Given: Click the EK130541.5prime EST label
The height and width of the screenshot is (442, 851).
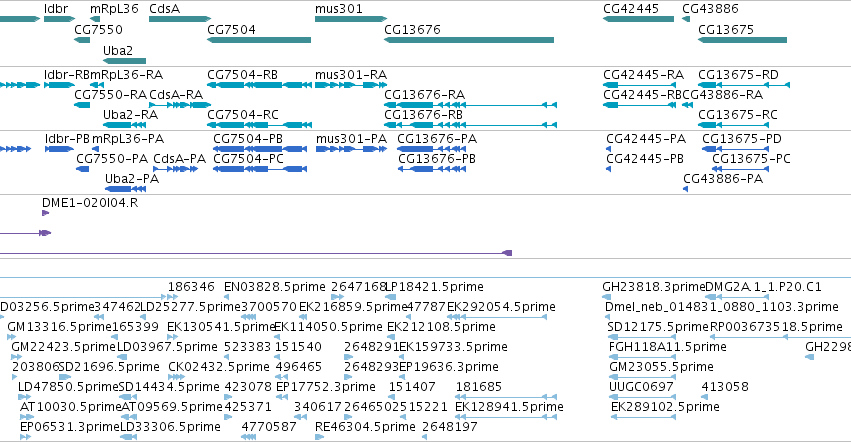Looking at the screenshot, I should (x=221, y=326).
